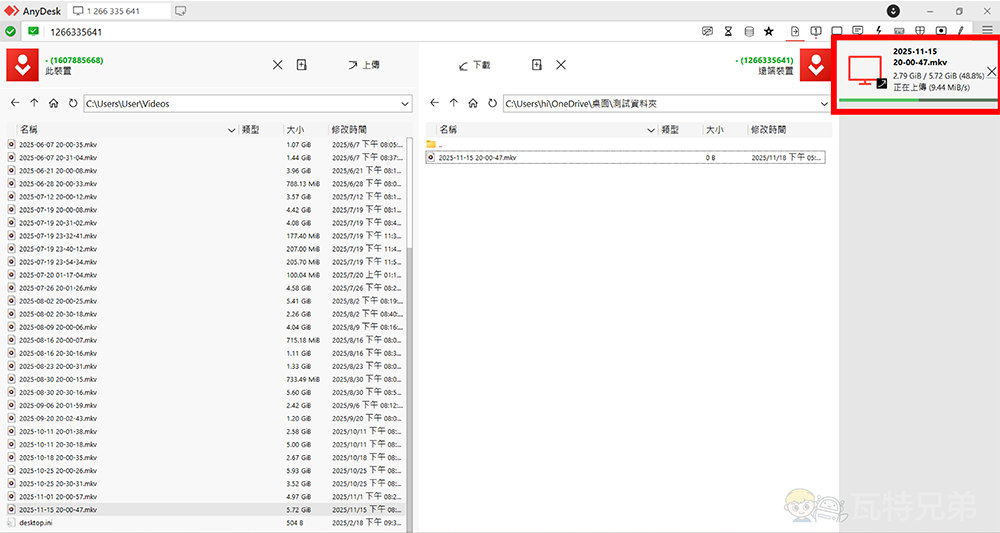This screenshot has width=1000, height=533.
Task: Cancel the 2025-11-15 upload transfer
Action: 990,71
